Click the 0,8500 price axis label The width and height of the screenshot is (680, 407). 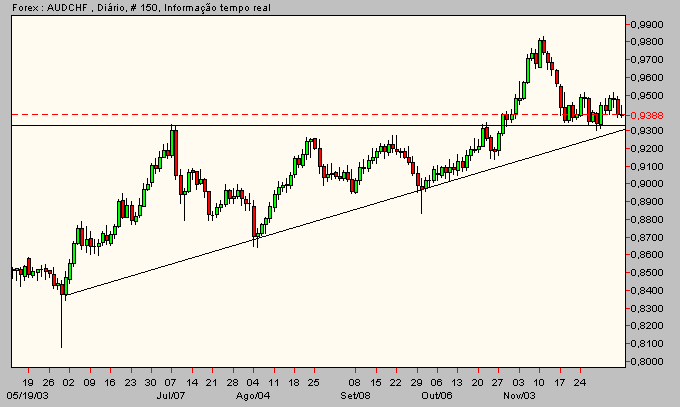[x=647, y=273]
